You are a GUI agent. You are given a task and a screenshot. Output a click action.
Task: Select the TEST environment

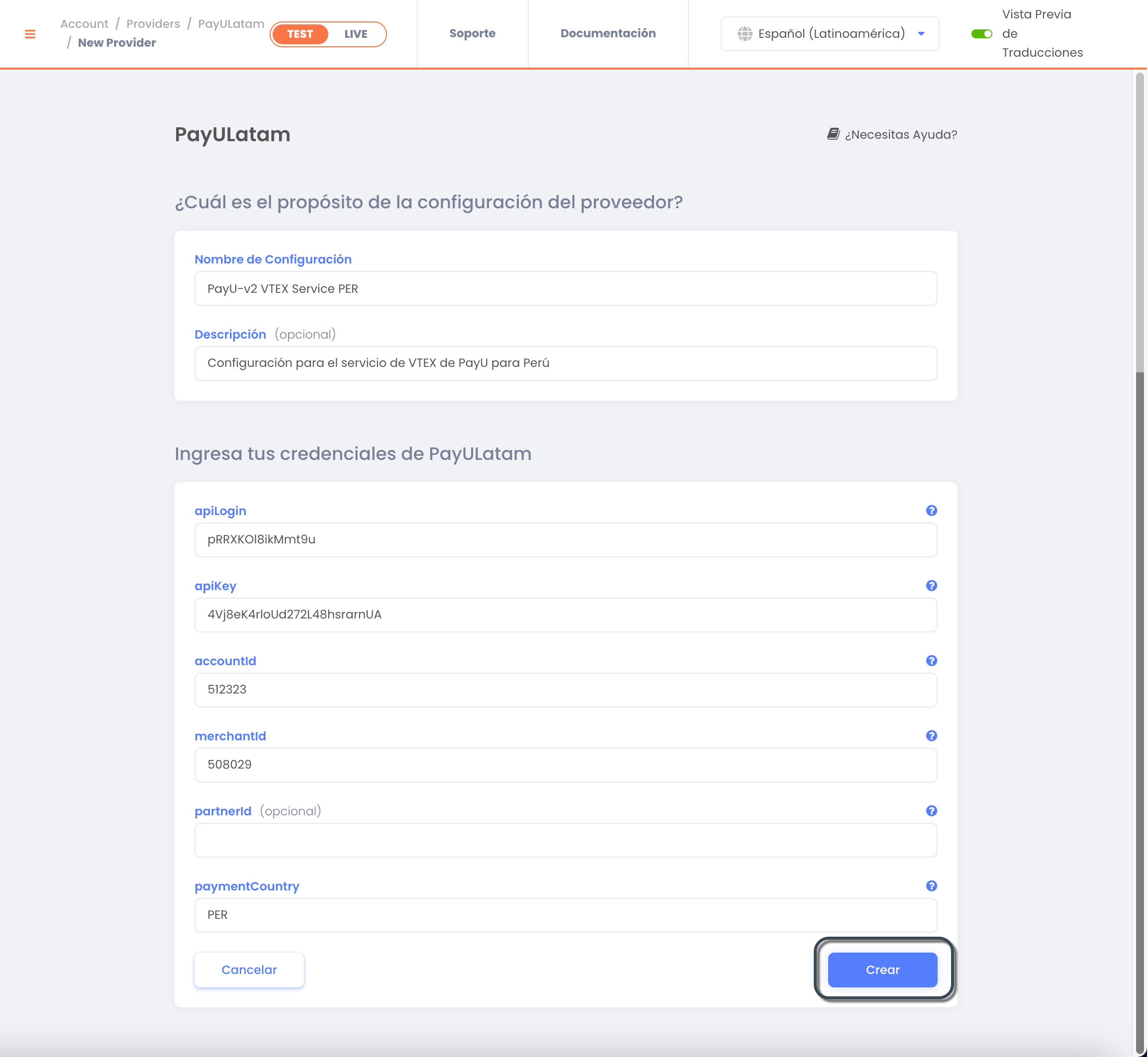300,34
